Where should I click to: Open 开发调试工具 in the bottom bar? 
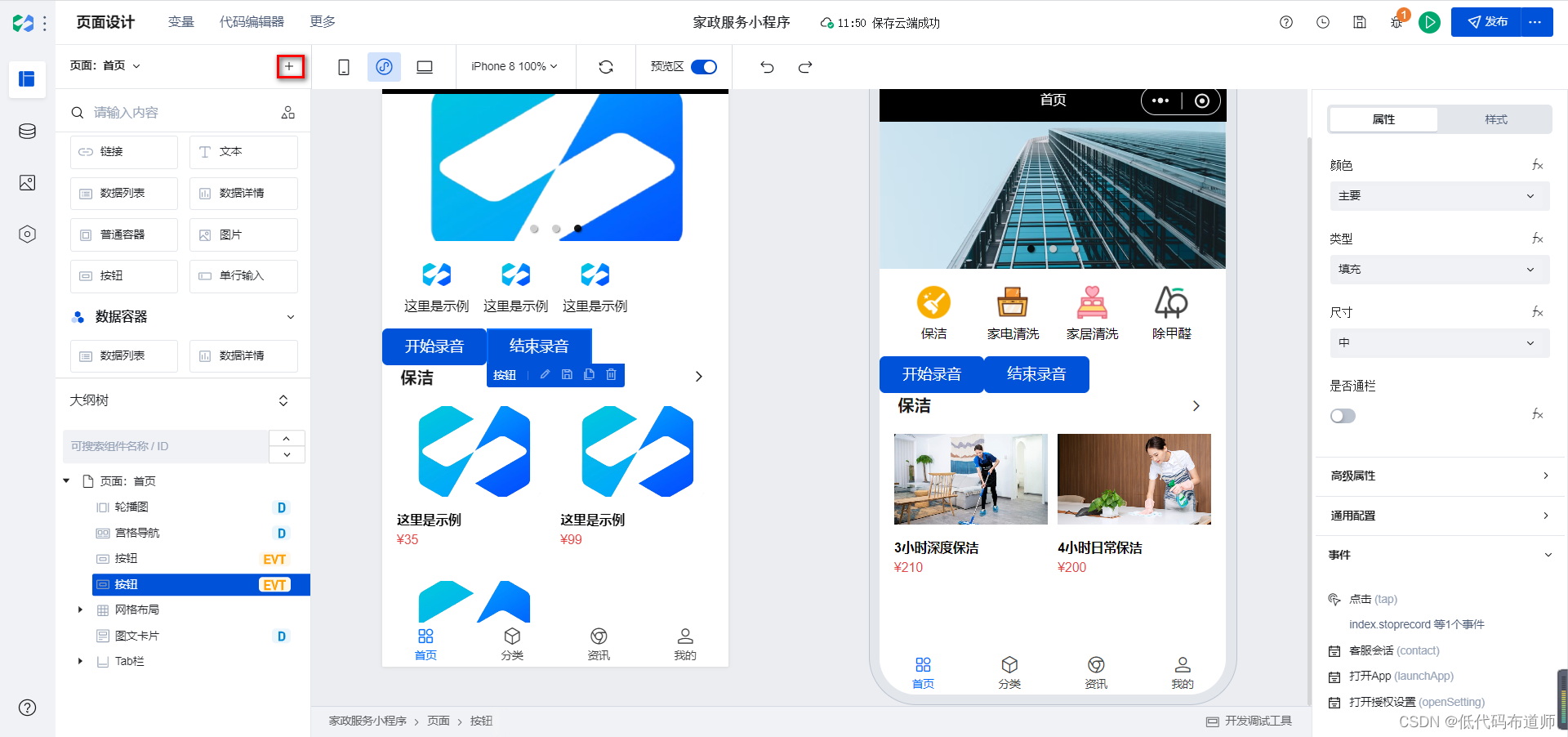point(1249,721)
